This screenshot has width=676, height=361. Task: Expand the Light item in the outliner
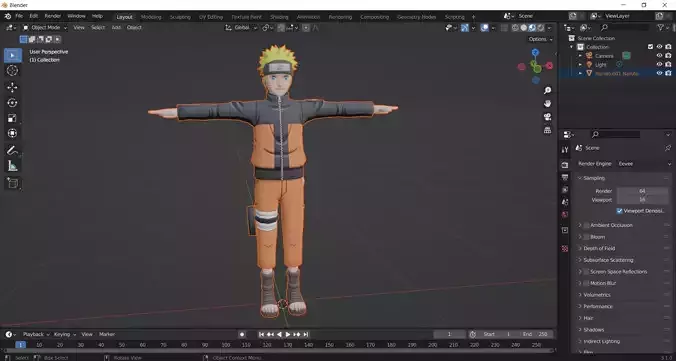(580, 65)
